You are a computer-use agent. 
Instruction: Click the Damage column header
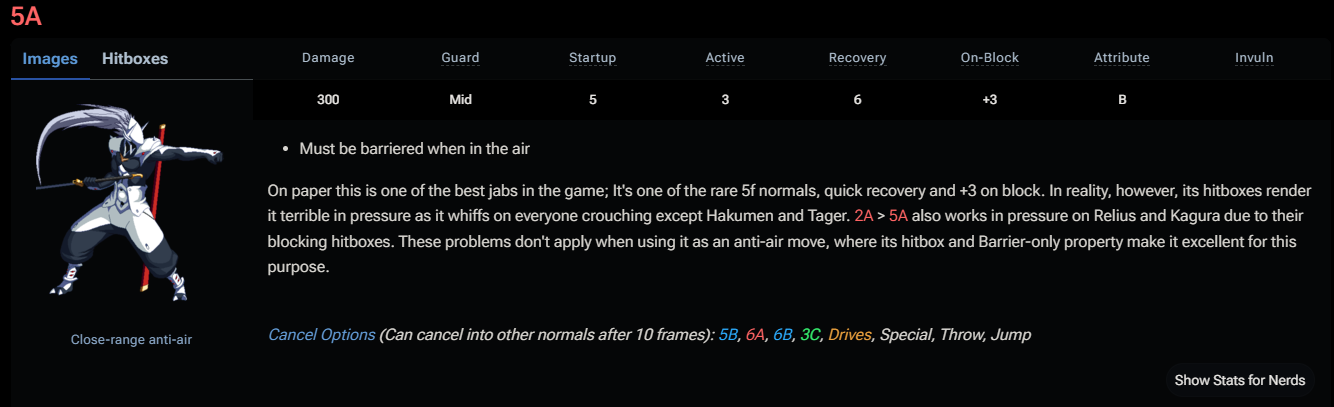328,58
